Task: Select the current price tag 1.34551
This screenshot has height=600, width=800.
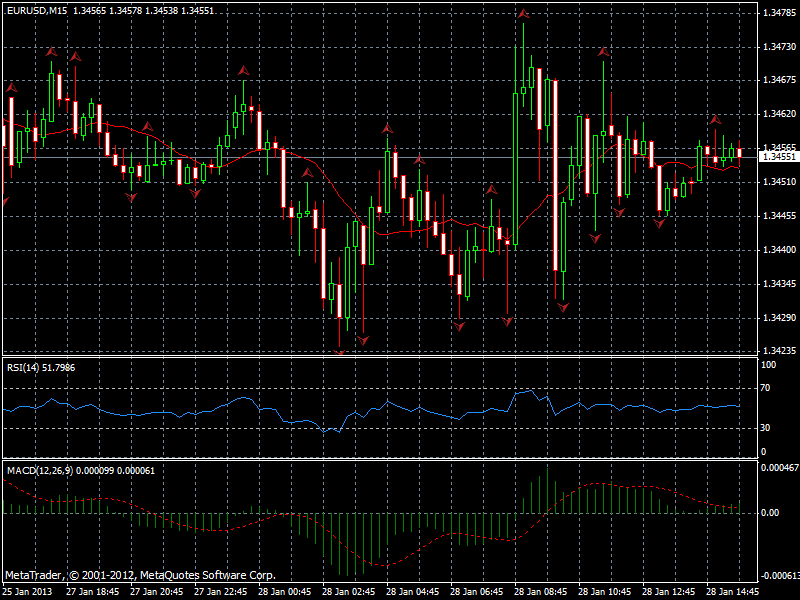Action: tap(779, 157)
